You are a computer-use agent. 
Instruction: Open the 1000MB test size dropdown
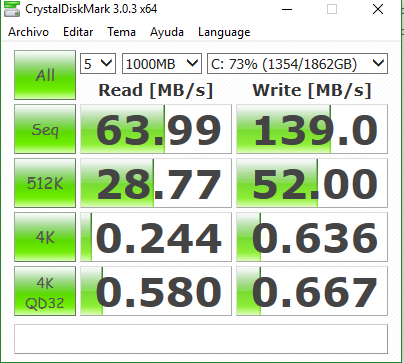[x=162, y=63]
